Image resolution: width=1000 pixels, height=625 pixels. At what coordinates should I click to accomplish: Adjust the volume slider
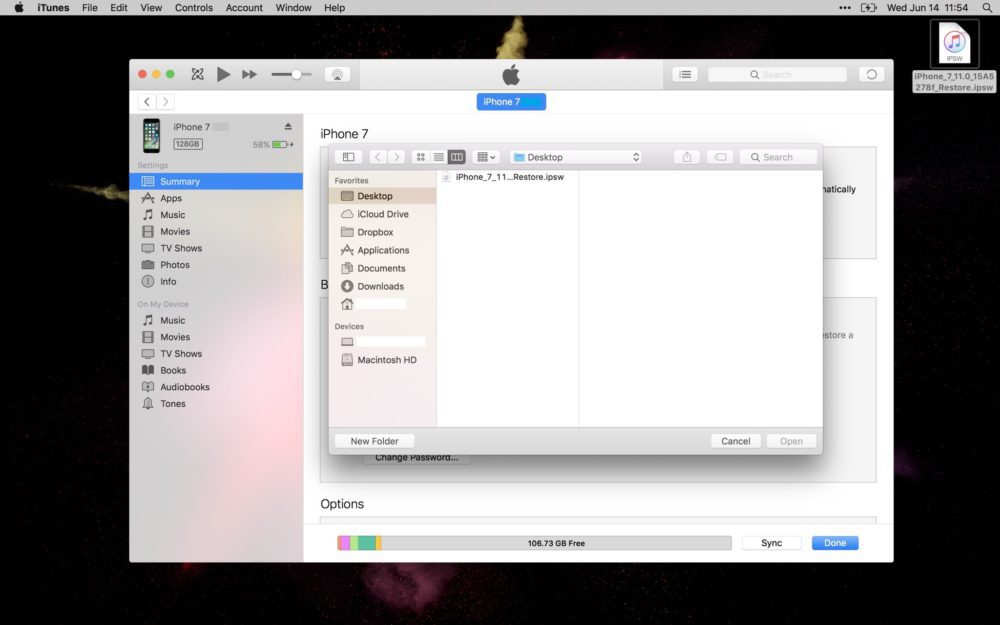coord(294,74)
